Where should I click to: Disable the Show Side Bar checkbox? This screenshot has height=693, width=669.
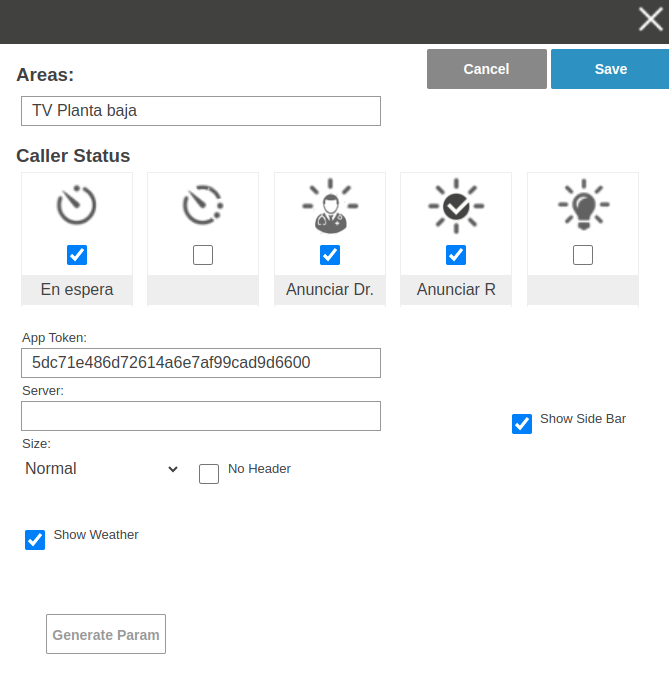(522, 424)
